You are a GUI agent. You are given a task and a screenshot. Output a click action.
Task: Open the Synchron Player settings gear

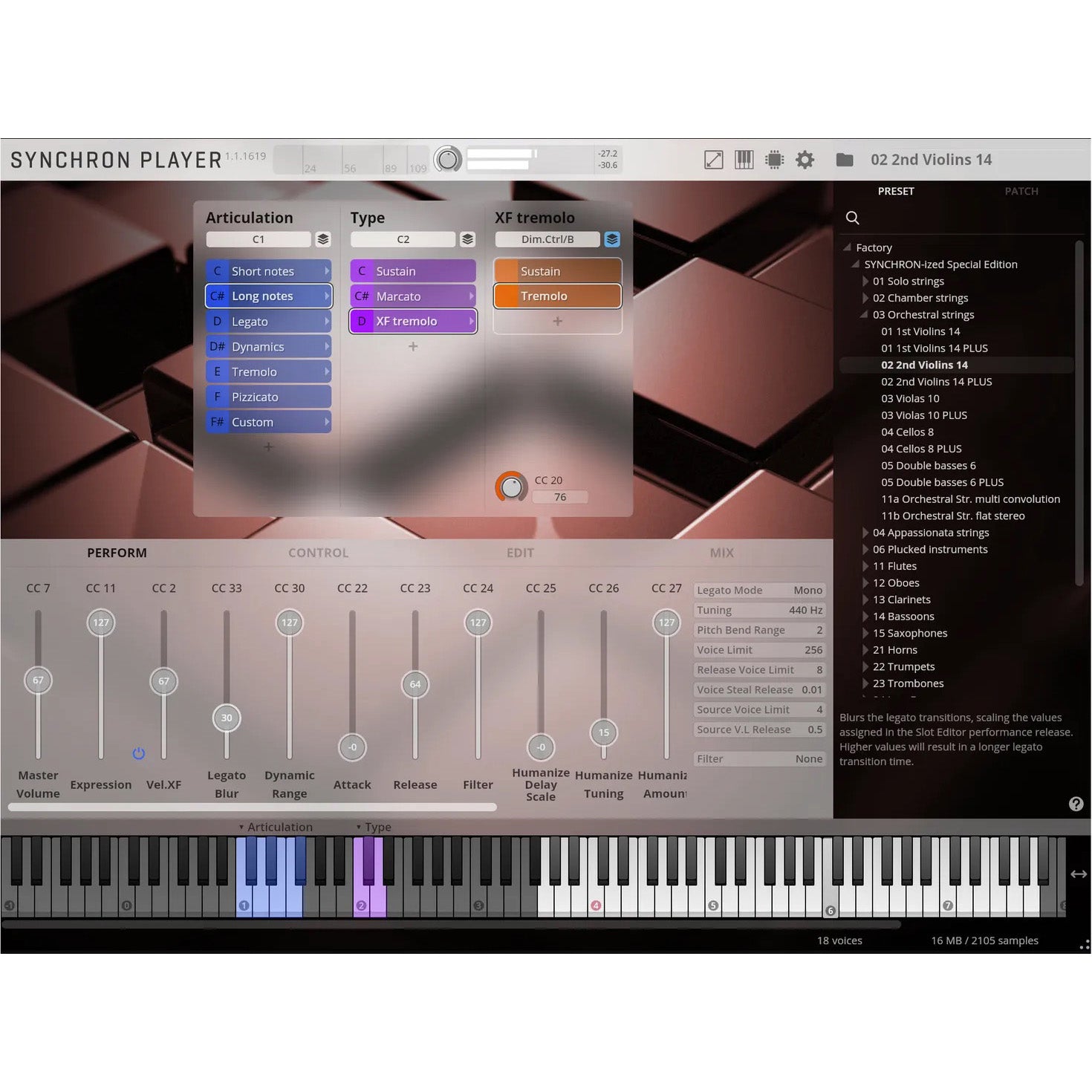coord(805,159)
